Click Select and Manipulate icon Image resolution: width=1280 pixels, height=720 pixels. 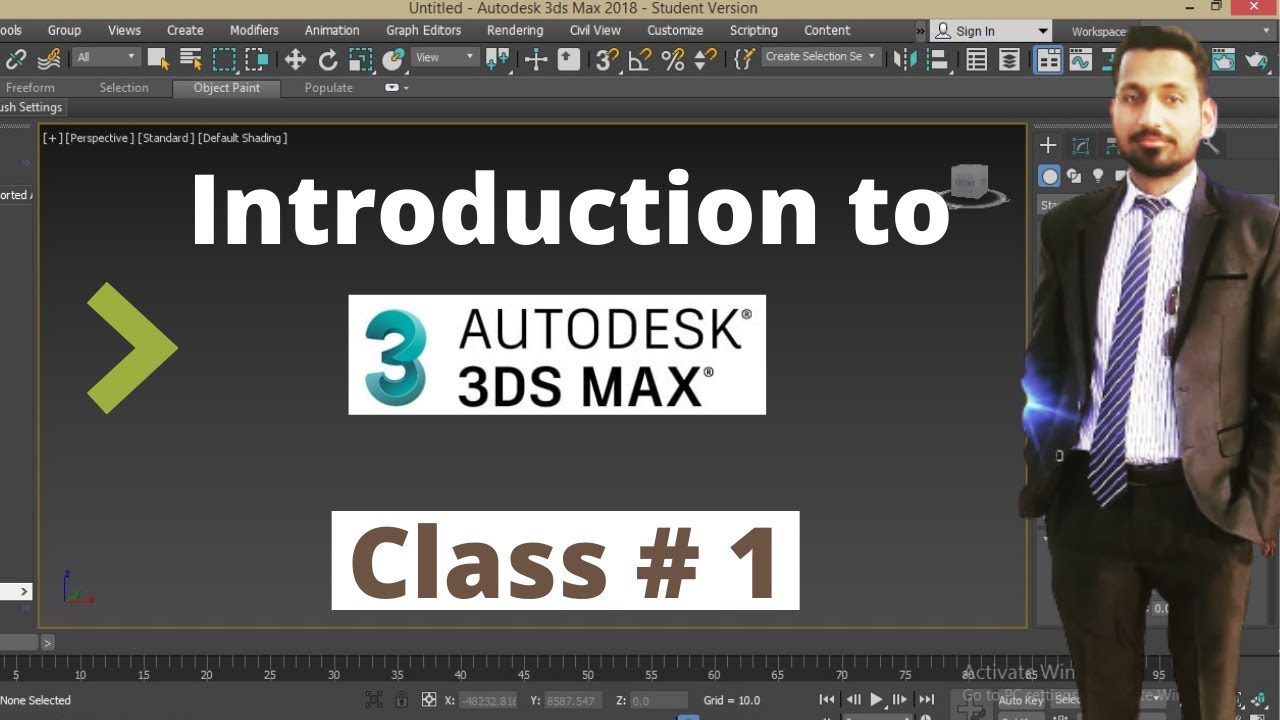536,60
